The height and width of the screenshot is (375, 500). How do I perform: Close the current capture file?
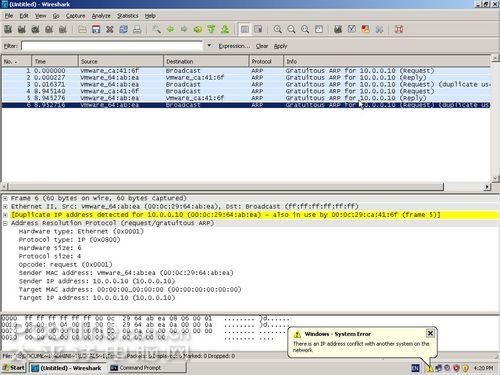pos(110,29)
